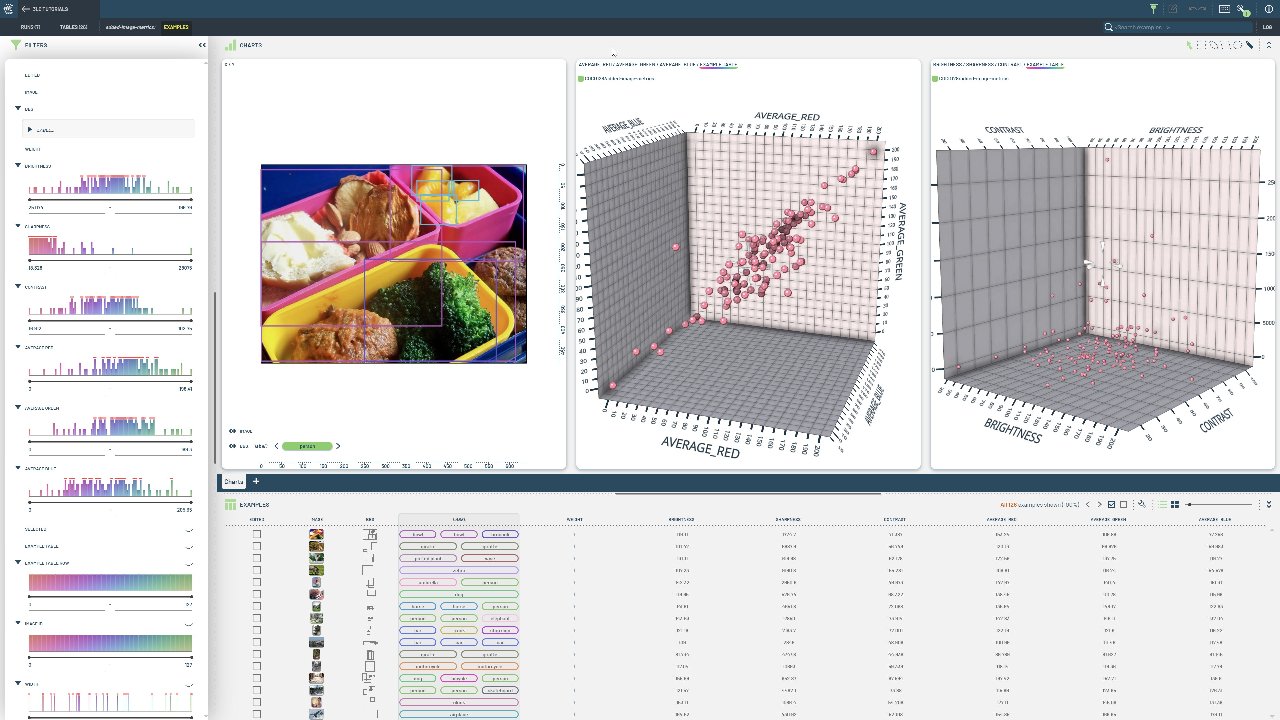Click the search examples input field
Image resolution: width=1280 pixels, height=720 pixels.
tap(1180, 27)
